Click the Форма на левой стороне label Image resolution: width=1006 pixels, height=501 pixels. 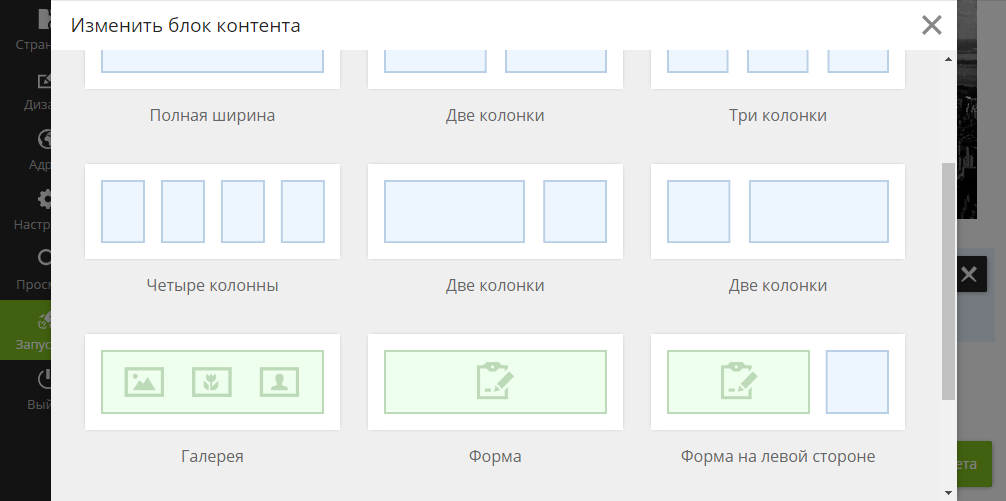pyautogui.click(x=778, y=457)
